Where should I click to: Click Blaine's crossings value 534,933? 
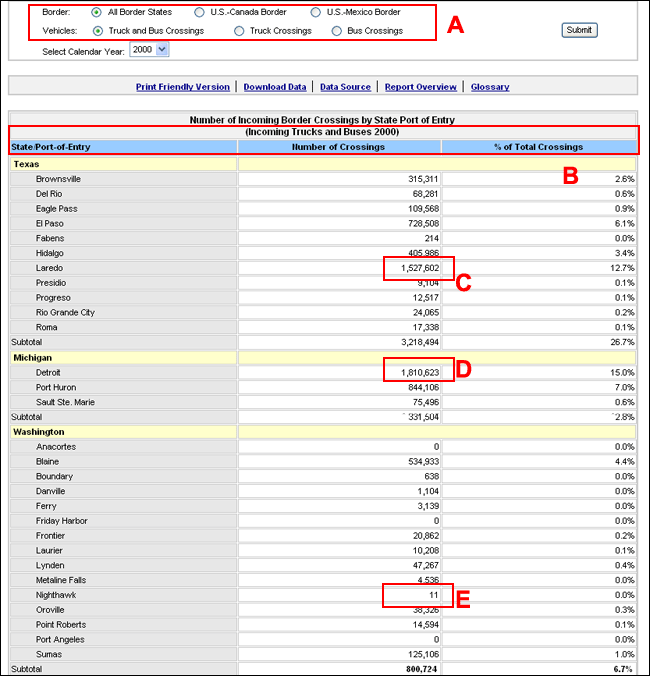tap(423, 462)
